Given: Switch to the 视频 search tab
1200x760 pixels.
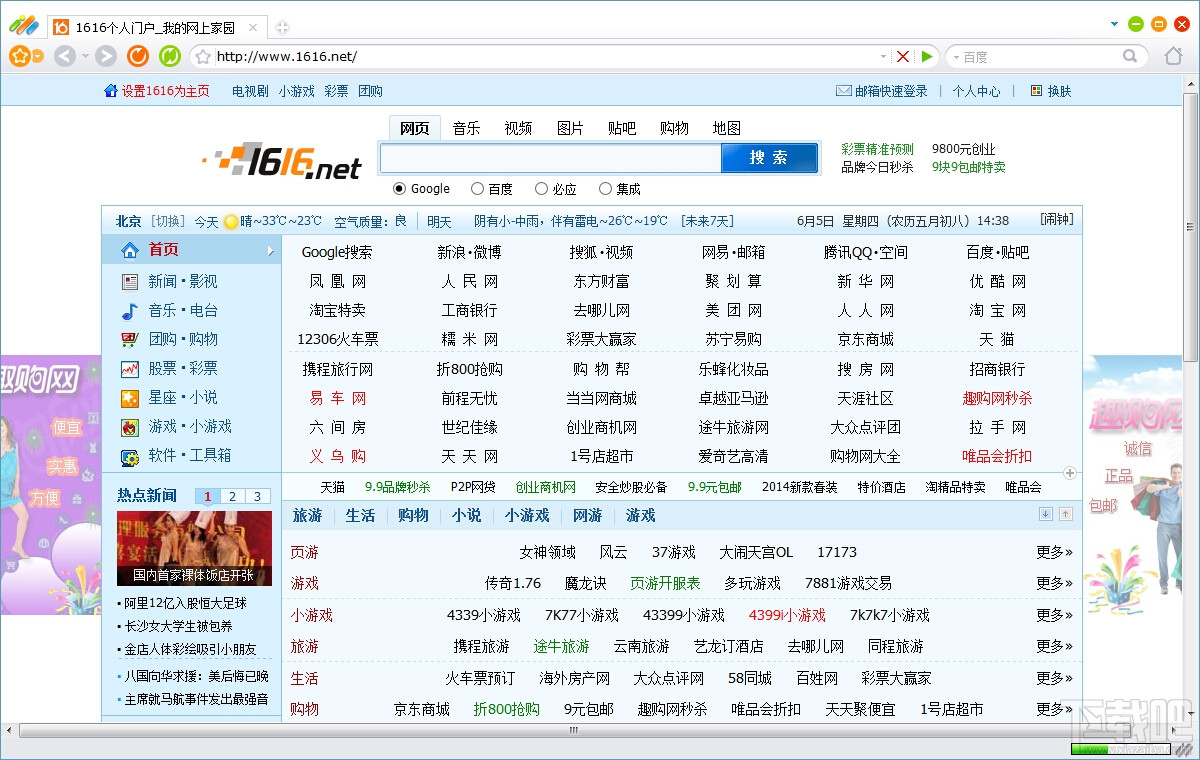Looking at the screenshot, I should pos(518,128).
